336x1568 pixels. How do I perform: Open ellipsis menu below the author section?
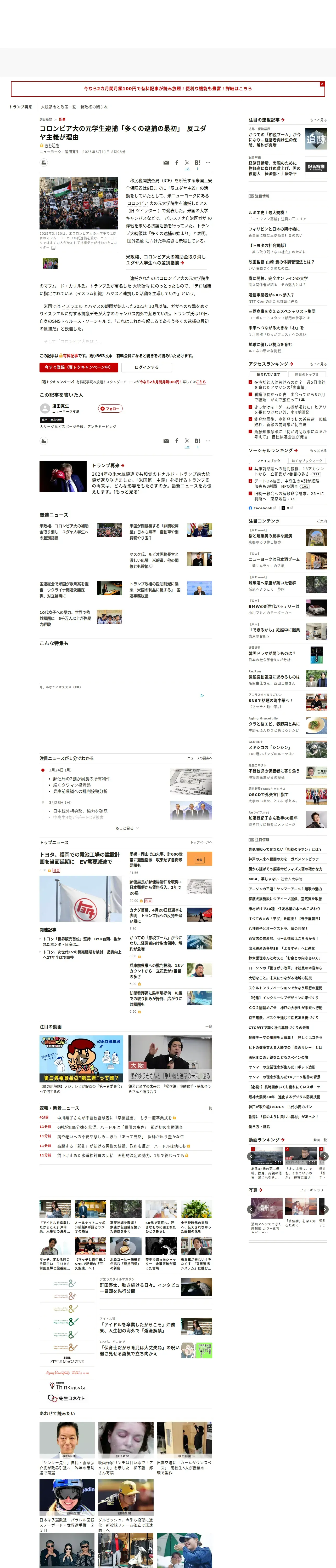(x=208, y=441)
